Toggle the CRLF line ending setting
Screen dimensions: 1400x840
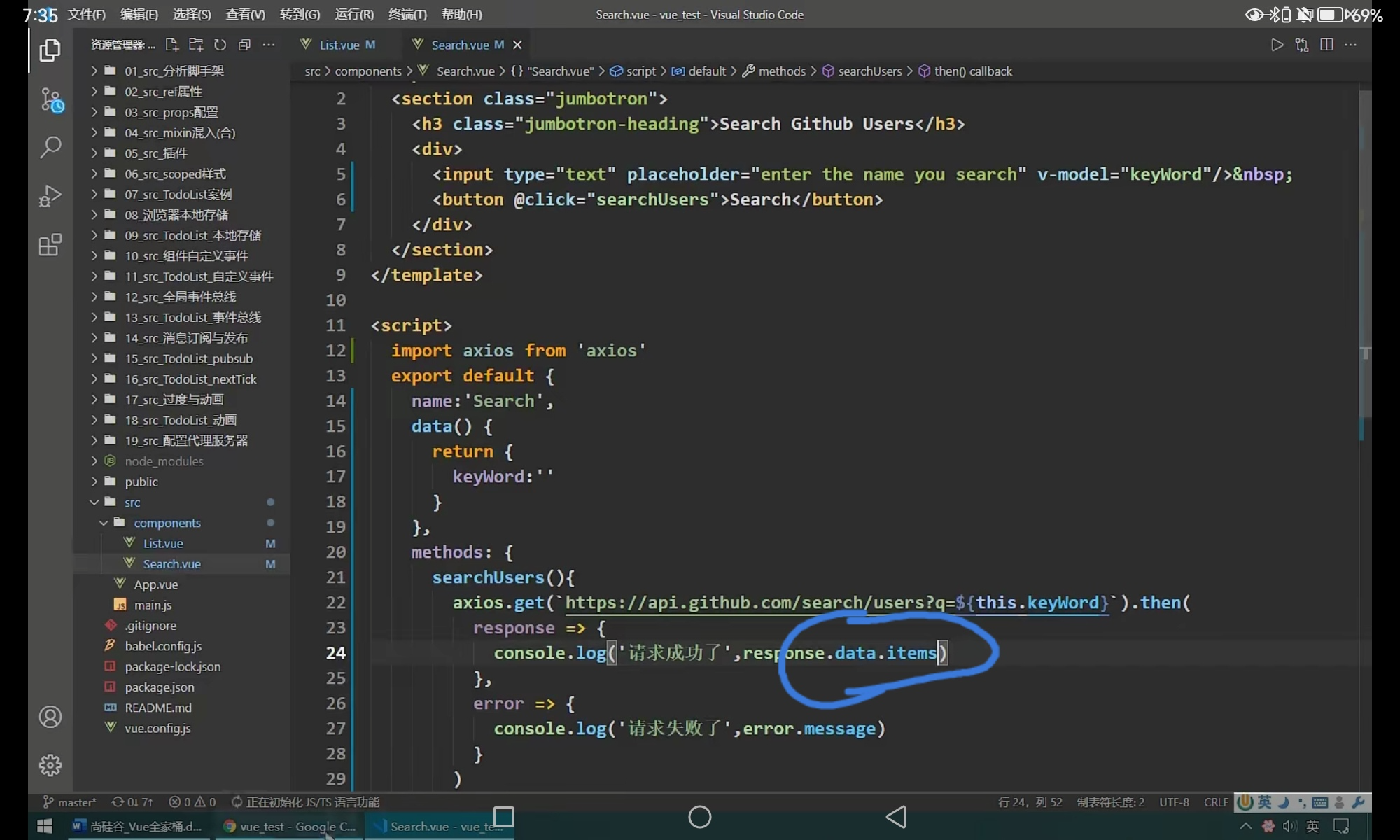pyautogui.click(x=1215, y=802)
